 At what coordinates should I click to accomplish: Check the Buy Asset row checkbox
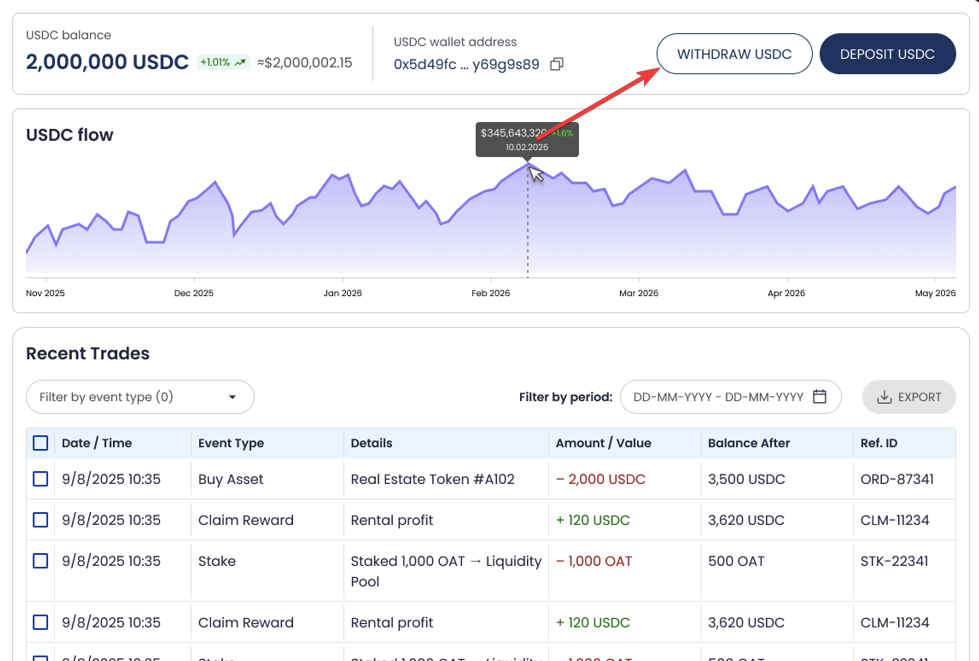point(40,479)
